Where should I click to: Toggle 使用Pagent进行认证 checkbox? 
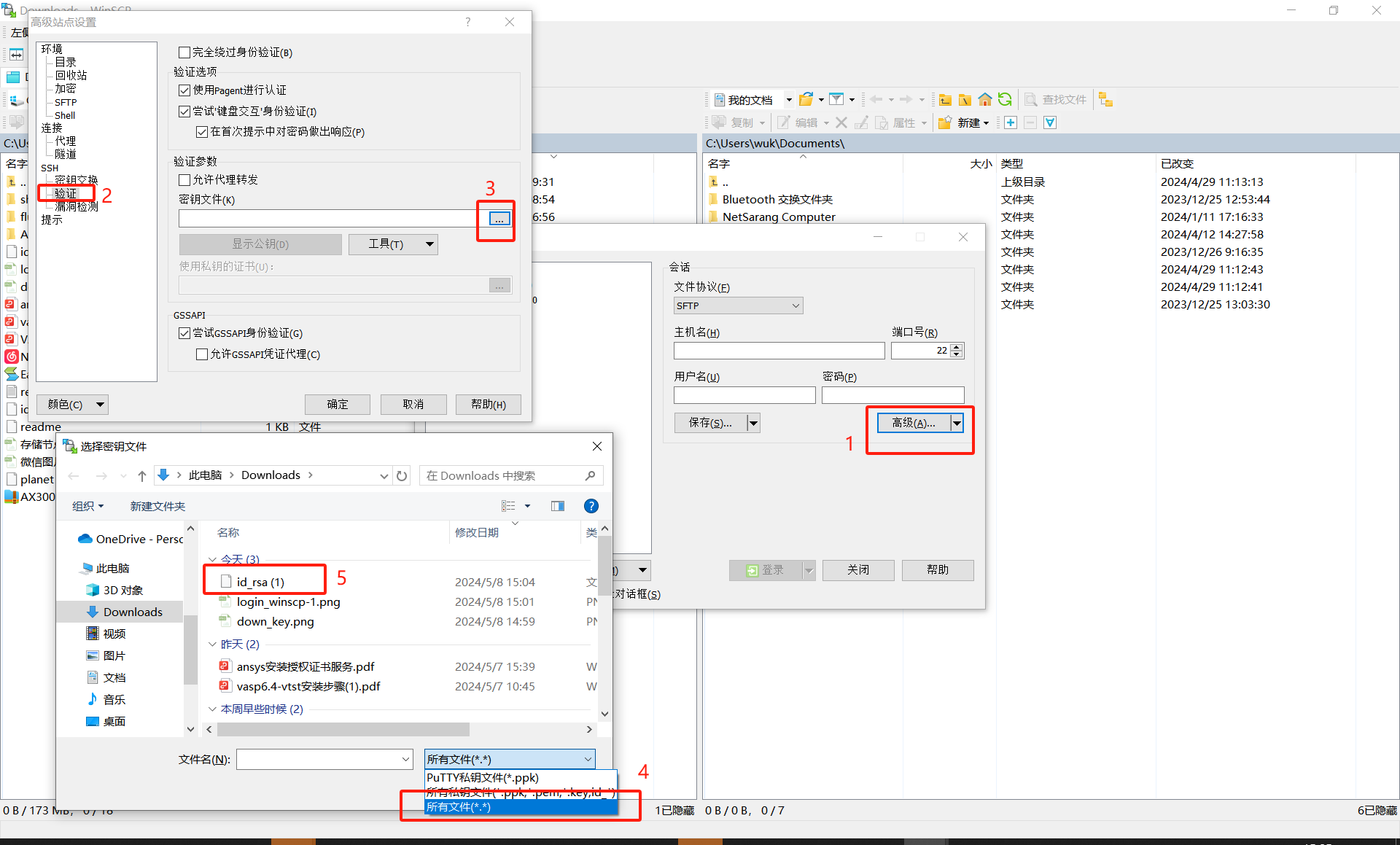click(184, 90)
